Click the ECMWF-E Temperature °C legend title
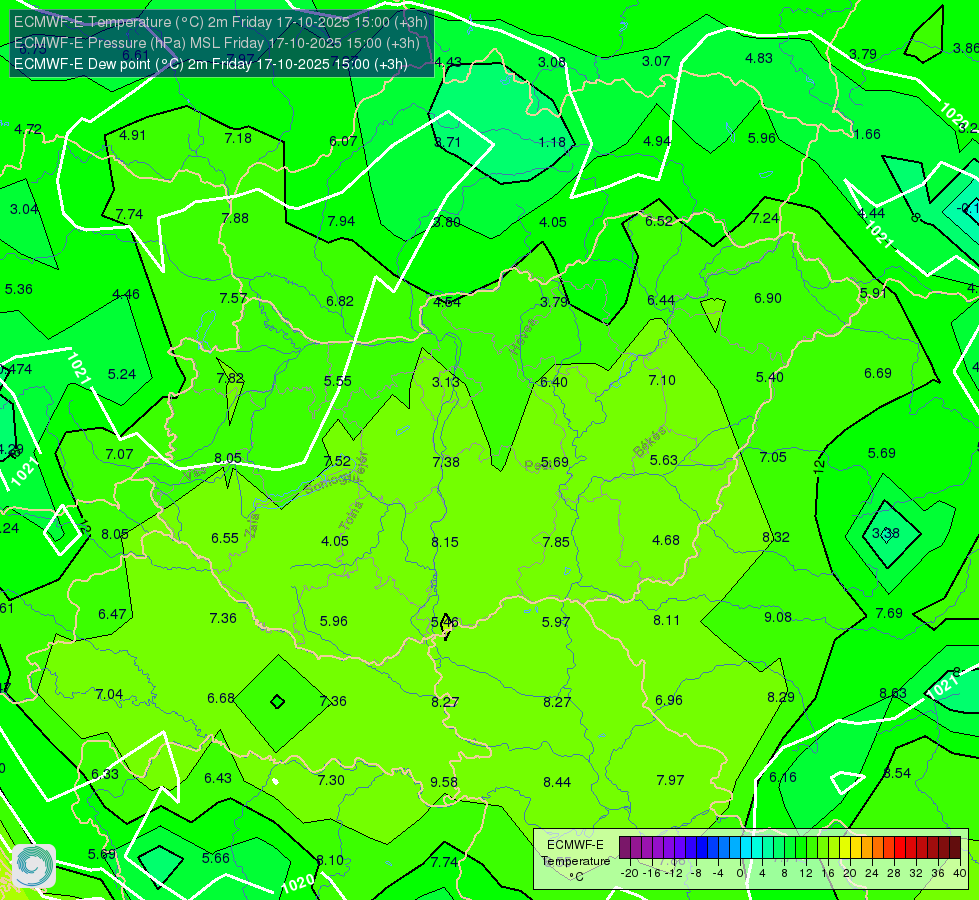979x900 pixels. click(x=575, y=861)
